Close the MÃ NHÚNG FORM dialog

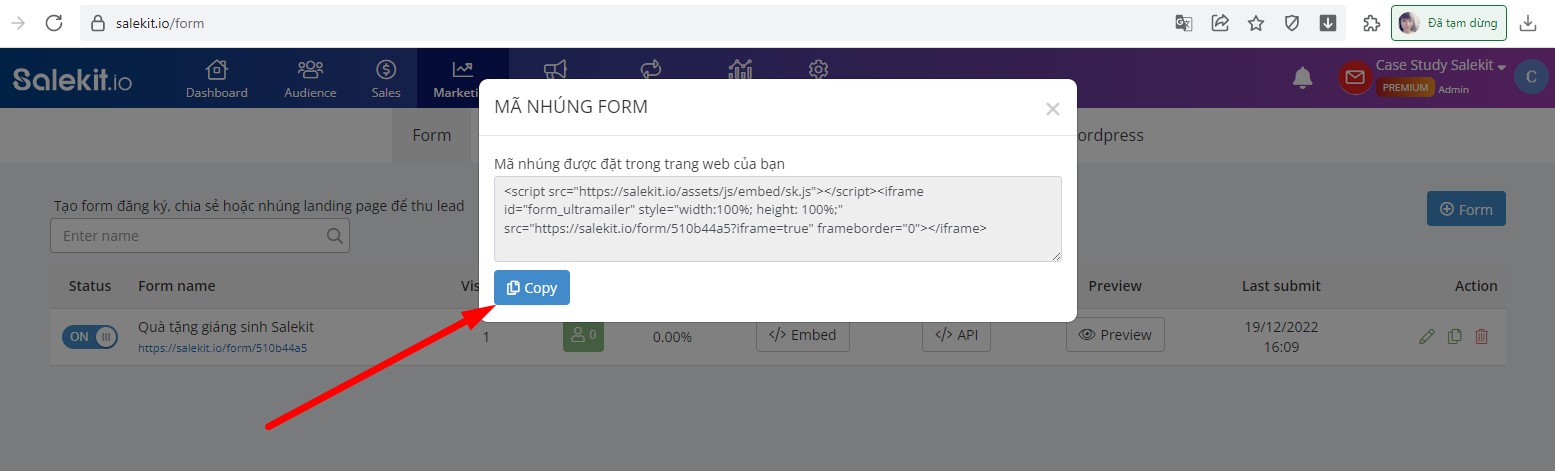[x=1052, y=109]
